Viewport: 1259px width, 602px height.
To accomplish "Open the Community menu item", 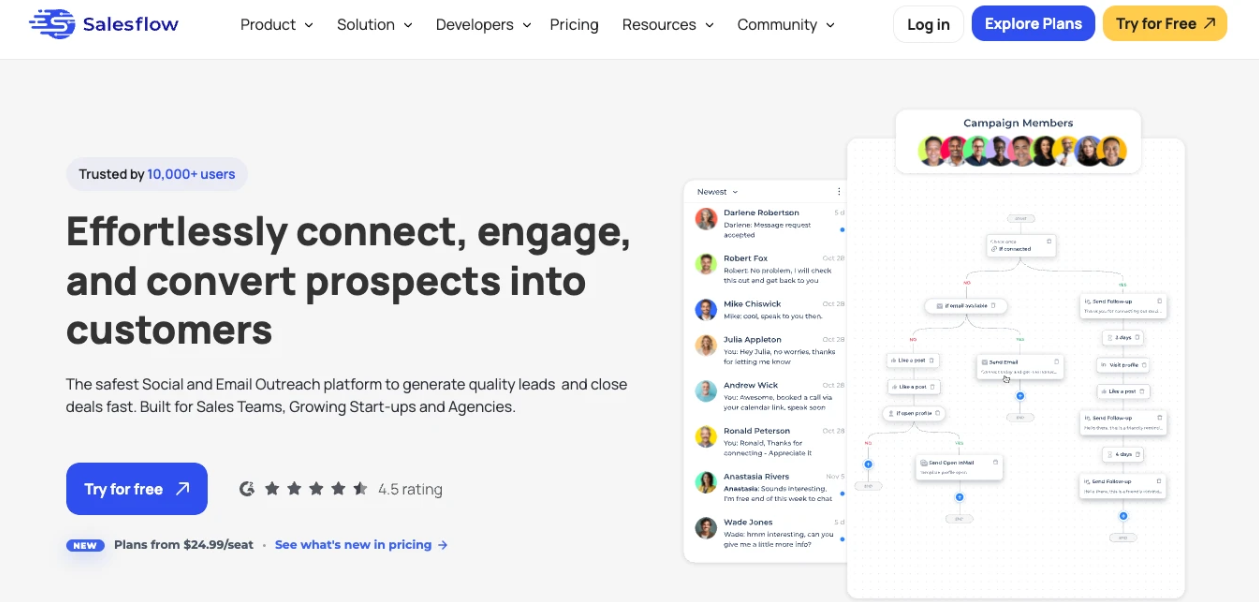I will click(786, 24).
